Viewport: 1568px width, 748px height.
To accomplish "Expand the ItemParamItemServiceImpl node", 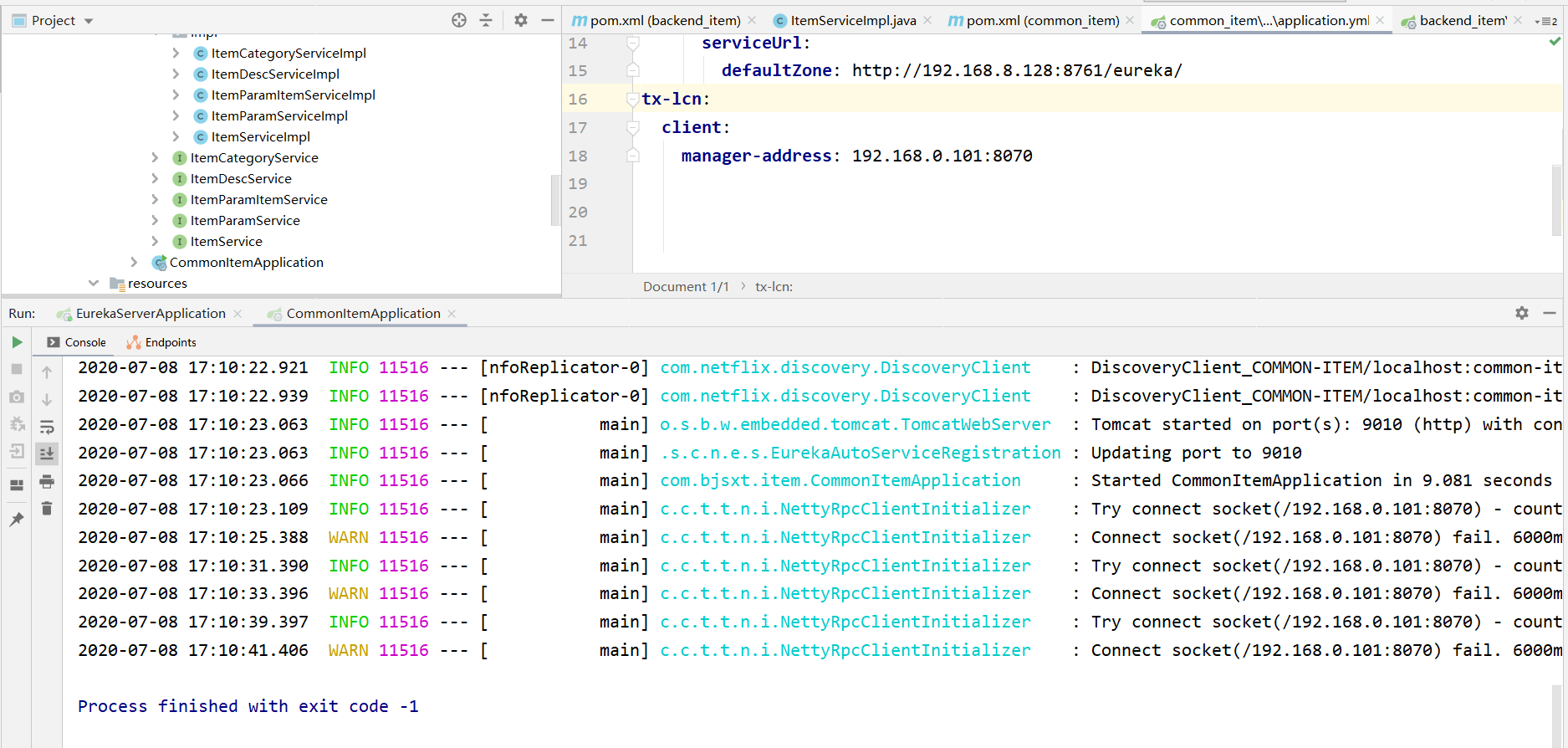I will pyautogui.click(x=176, y=95).
